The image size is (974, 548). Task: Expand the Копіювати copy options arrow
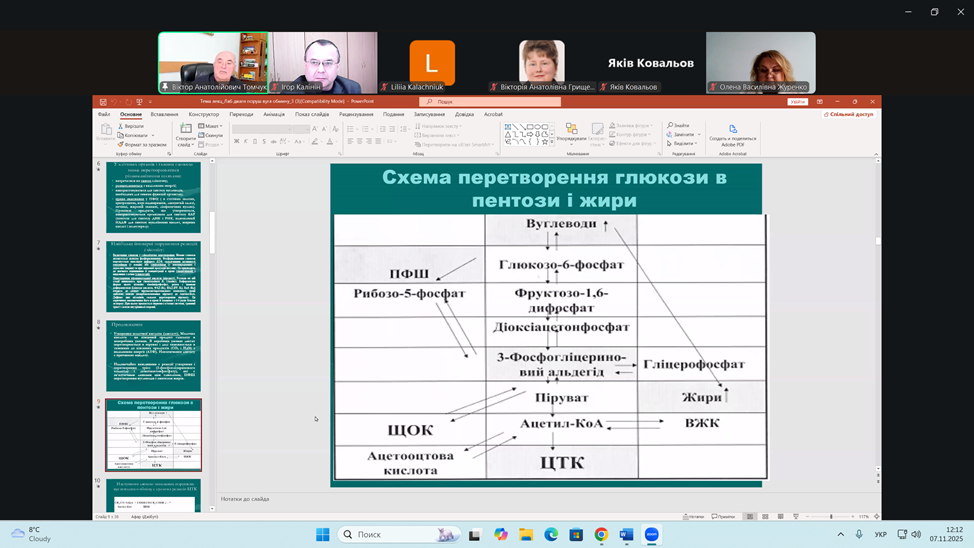point(153,135)
